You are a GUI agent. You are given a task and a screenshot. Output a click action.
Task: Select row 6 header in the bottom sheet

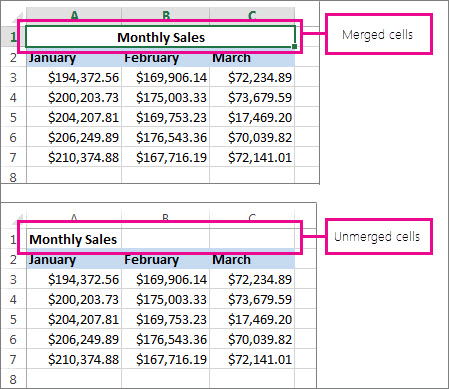pyautogui.click(x=13, y=339)
